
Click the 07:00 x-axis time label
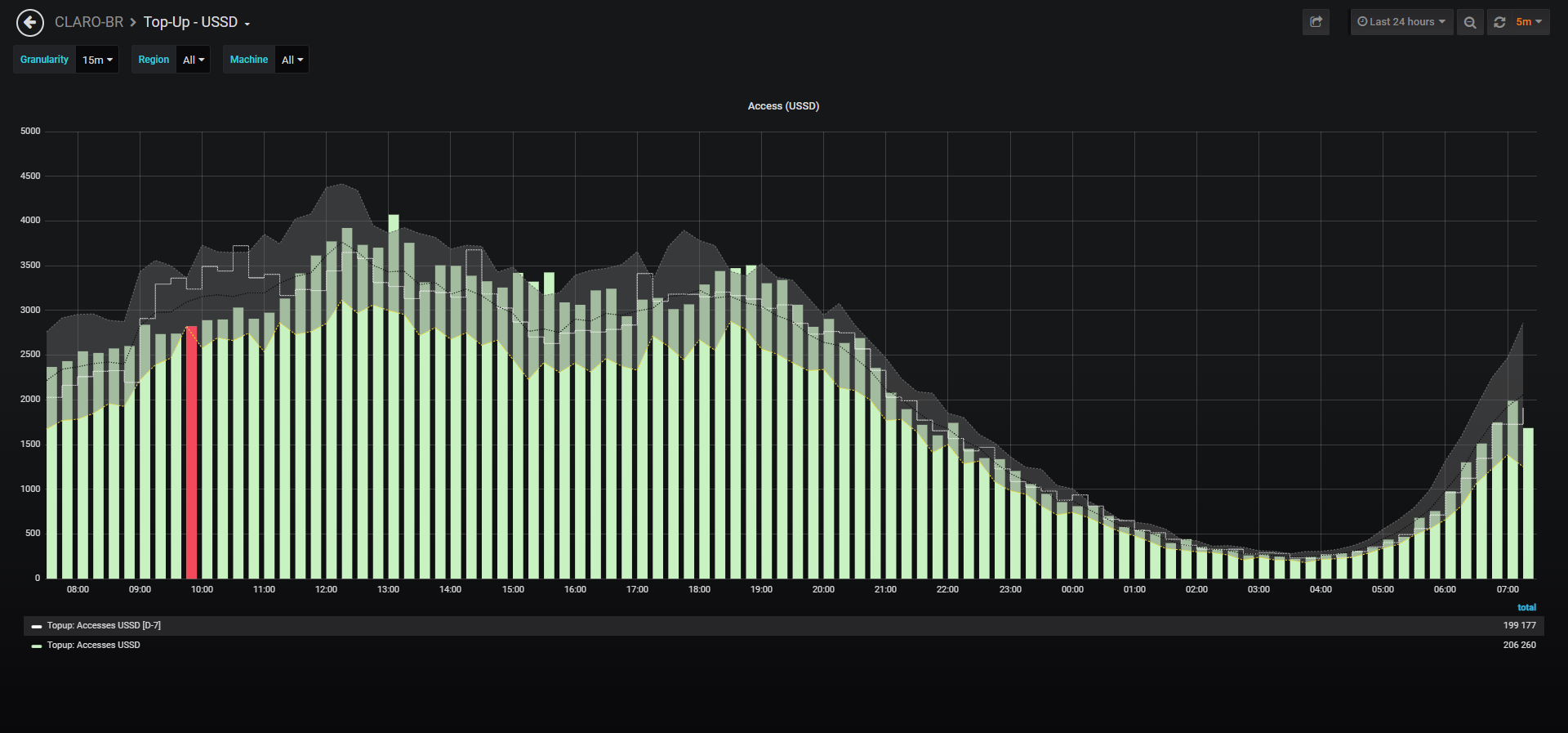coord(1508,590)
